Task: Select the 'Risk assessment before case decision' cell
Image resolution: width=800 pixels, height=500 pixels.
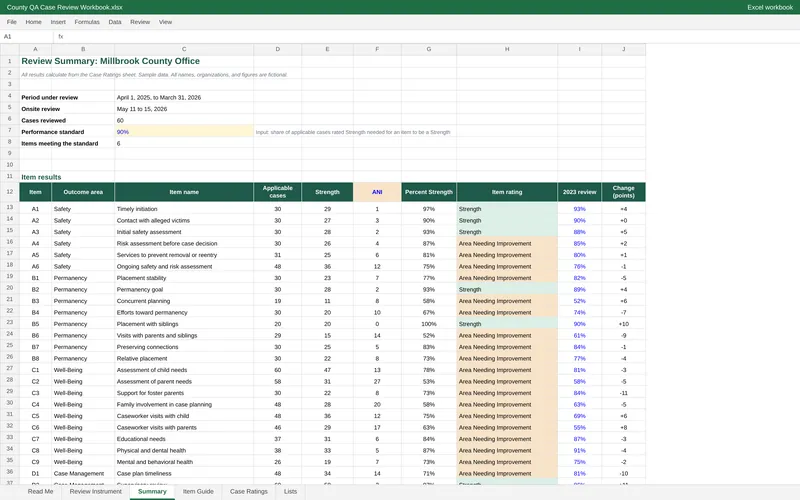Action: [x=184, y=243]
